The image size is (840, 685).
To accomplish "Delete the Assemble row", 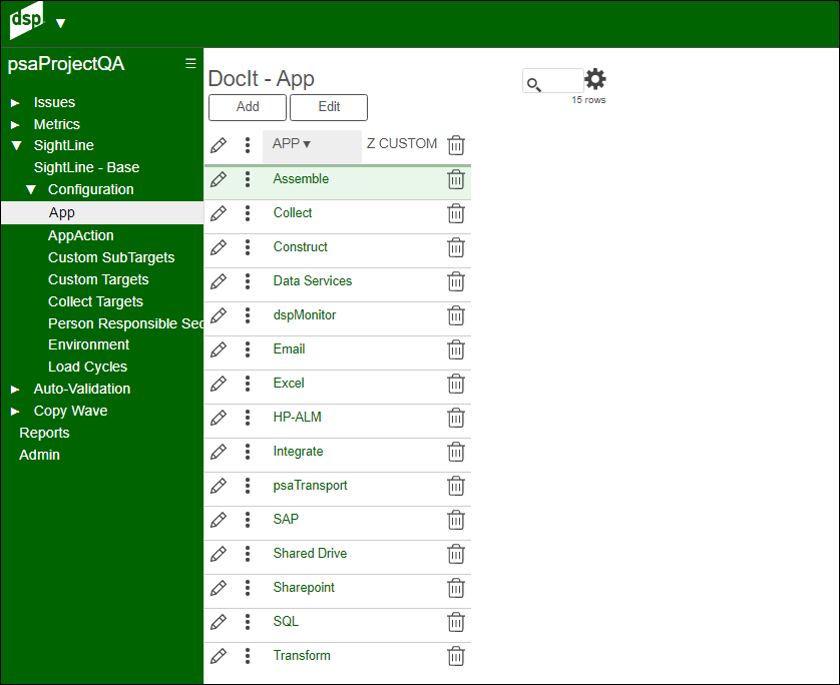I will pyautogui.click(x=456, y=179).
